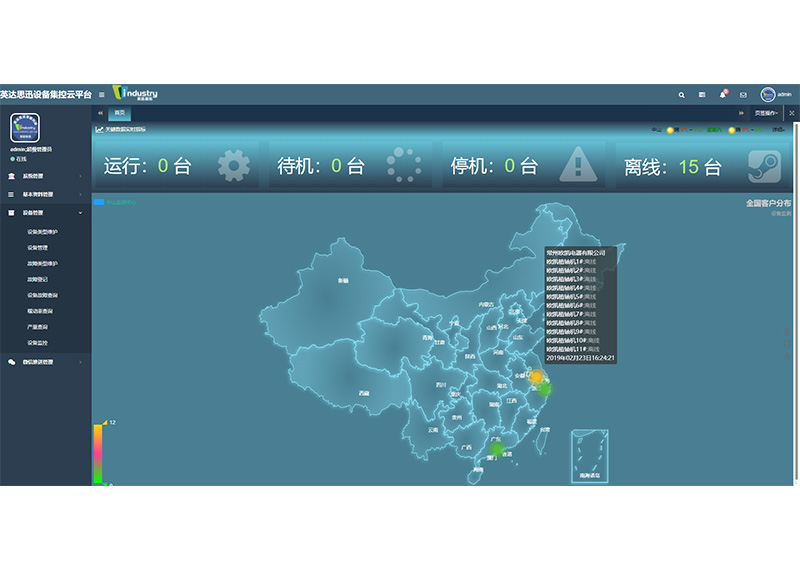800x570 pixels.
Task: Click the line-chart icon in panel header
Action: coord(99,130)
